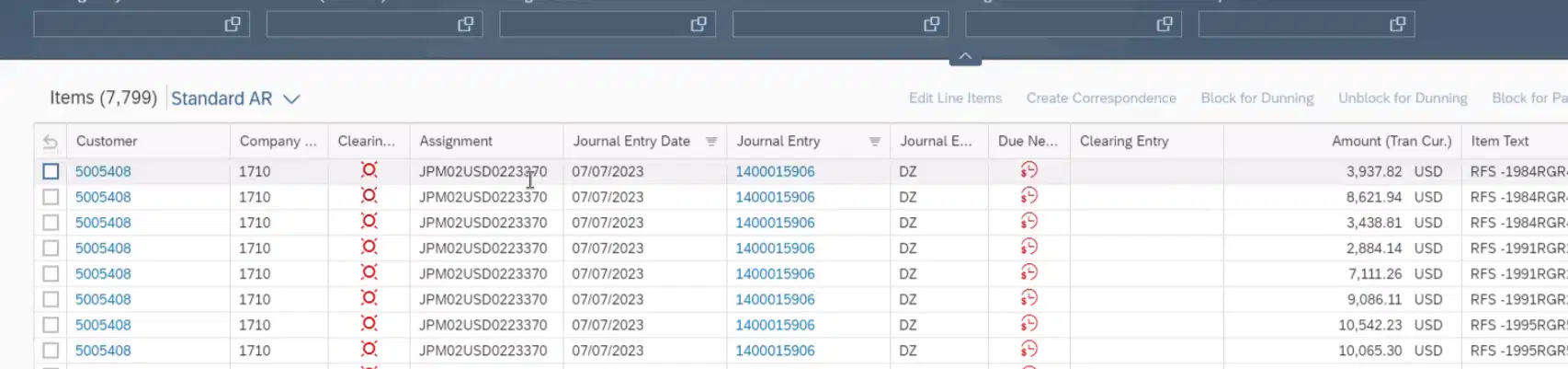Click Unblock for Dunning button
The width and height of the screenshot is (1568, 369).
(x=1403, y=98)
